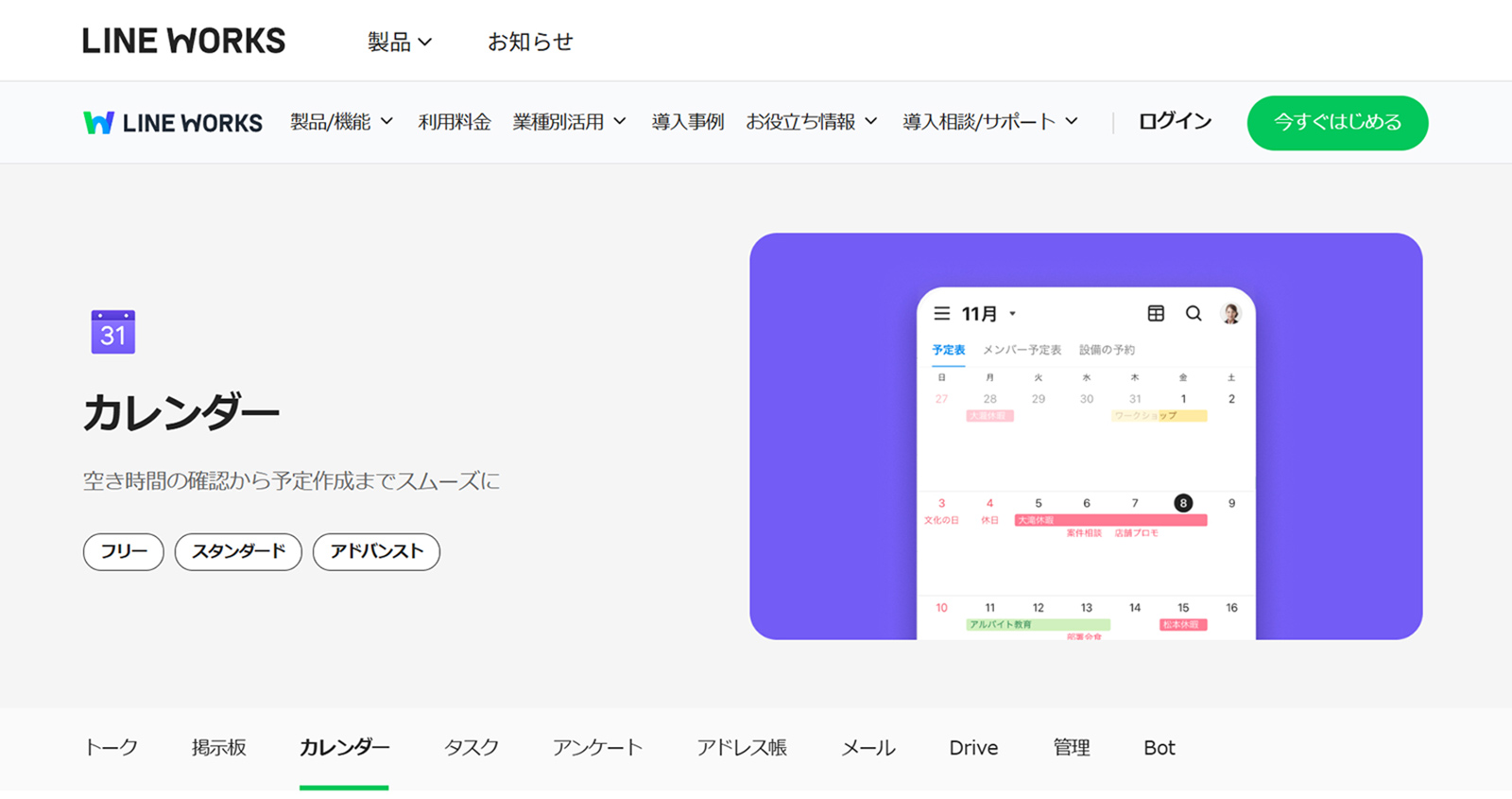Switch to the アドレス帳 tab
The width and height of the screenshot is (1512, 799).
pyautogui.click(x=742, y=748)
